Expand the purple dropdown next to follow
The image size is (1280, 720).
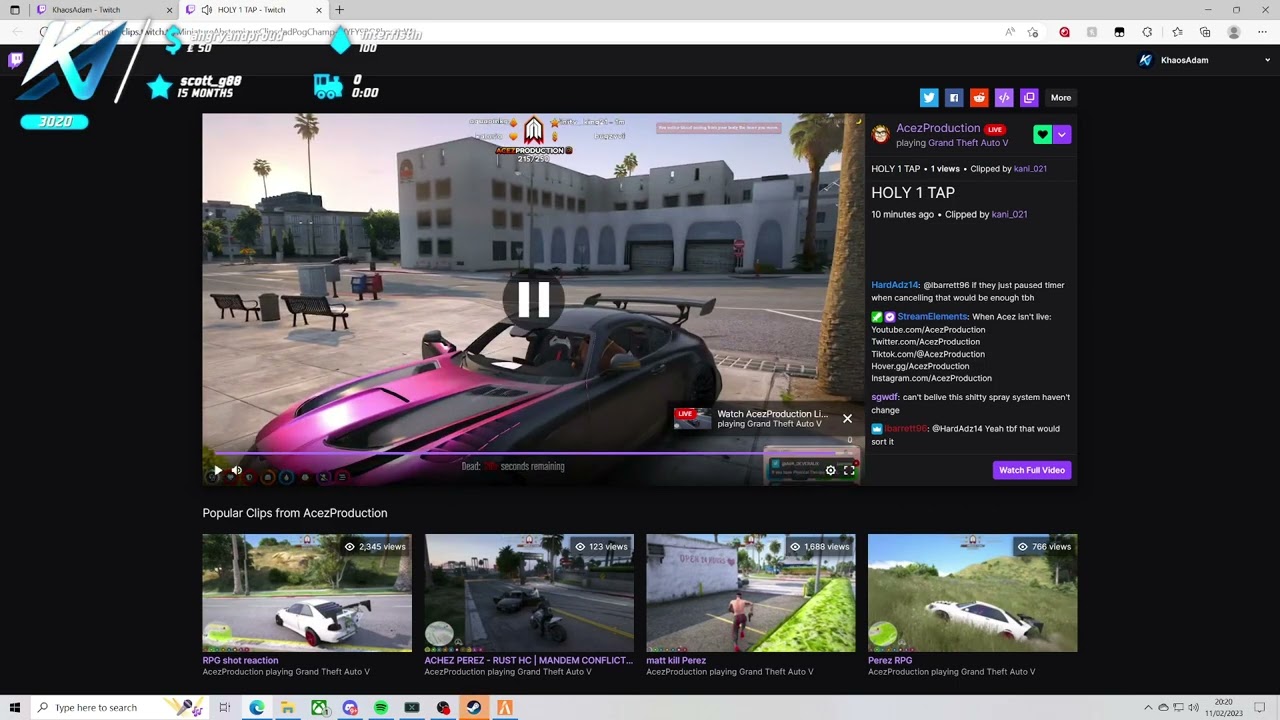(x=1062, y=135)
